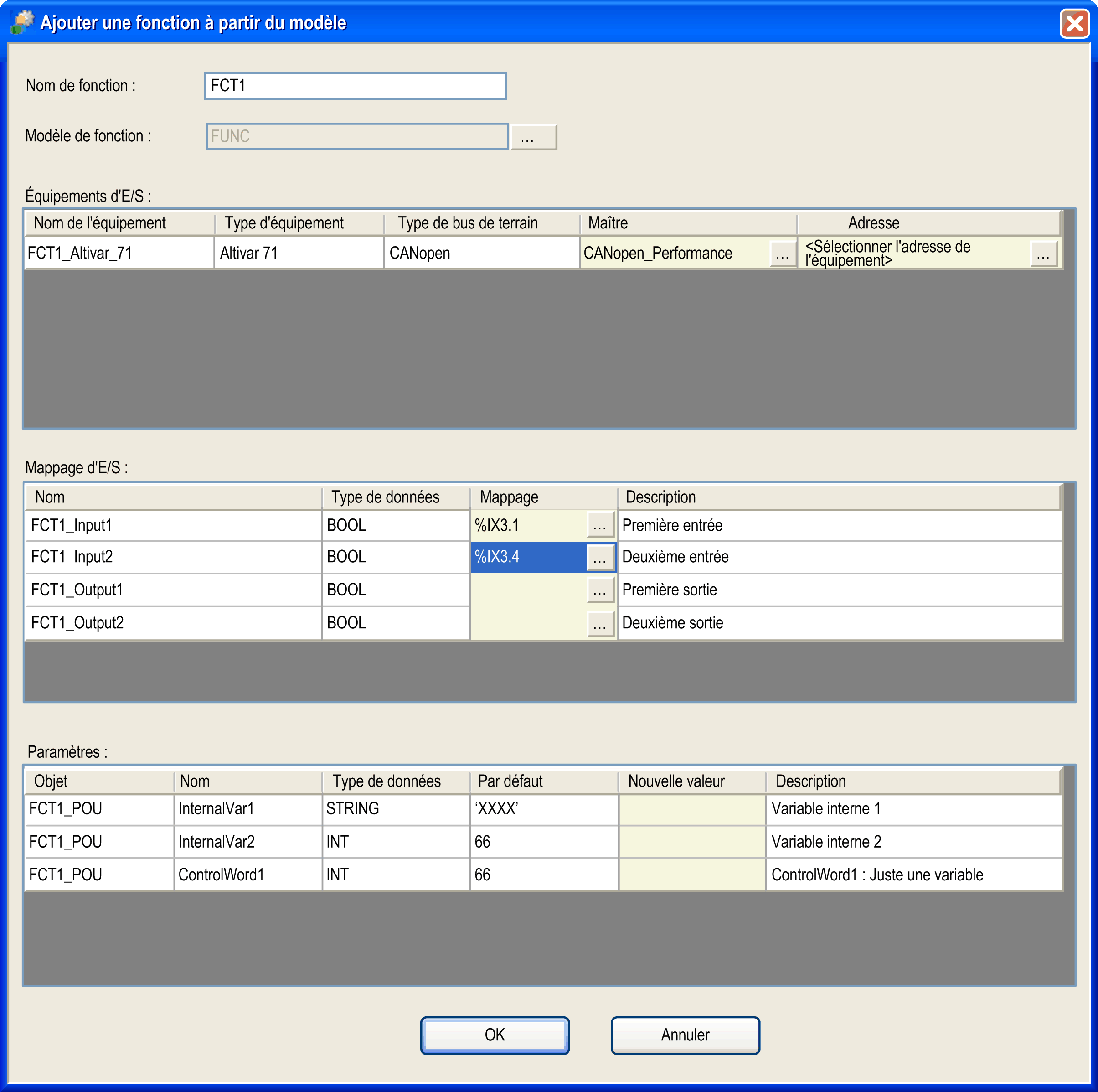Click the CANopen_Performance master cell
Image resolution: width=1098 pixels, height=1092 pixels.
coord(675,253)
